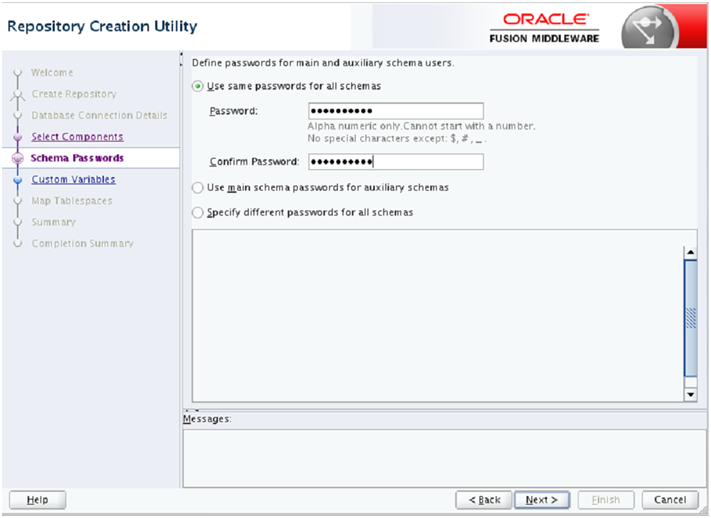
Task: Click the Cancel button
Action: pos(670,500)
